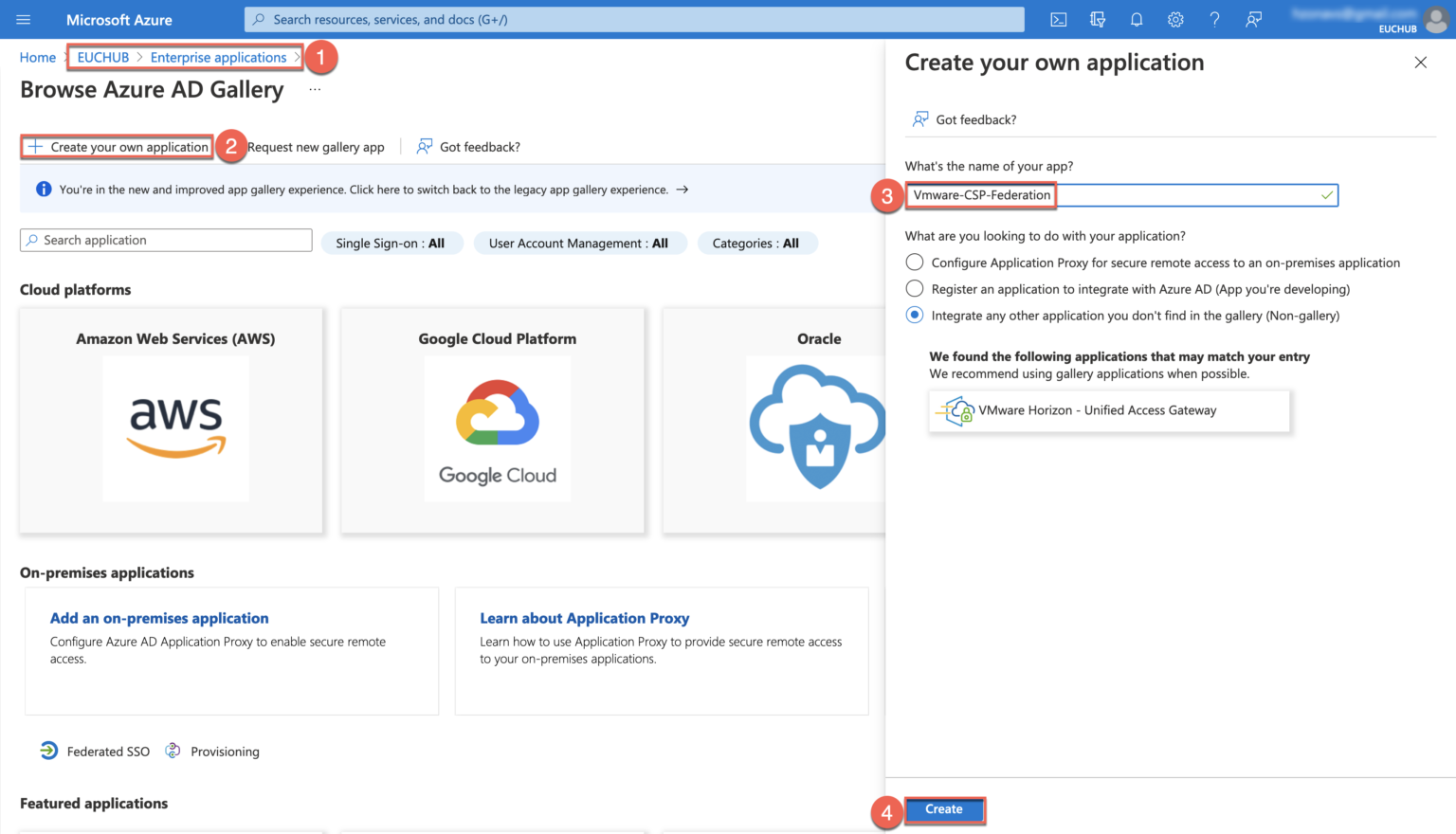Open the top bar feedback icon
This screenshot has width=1456, height=834.
click(1253, 19)
